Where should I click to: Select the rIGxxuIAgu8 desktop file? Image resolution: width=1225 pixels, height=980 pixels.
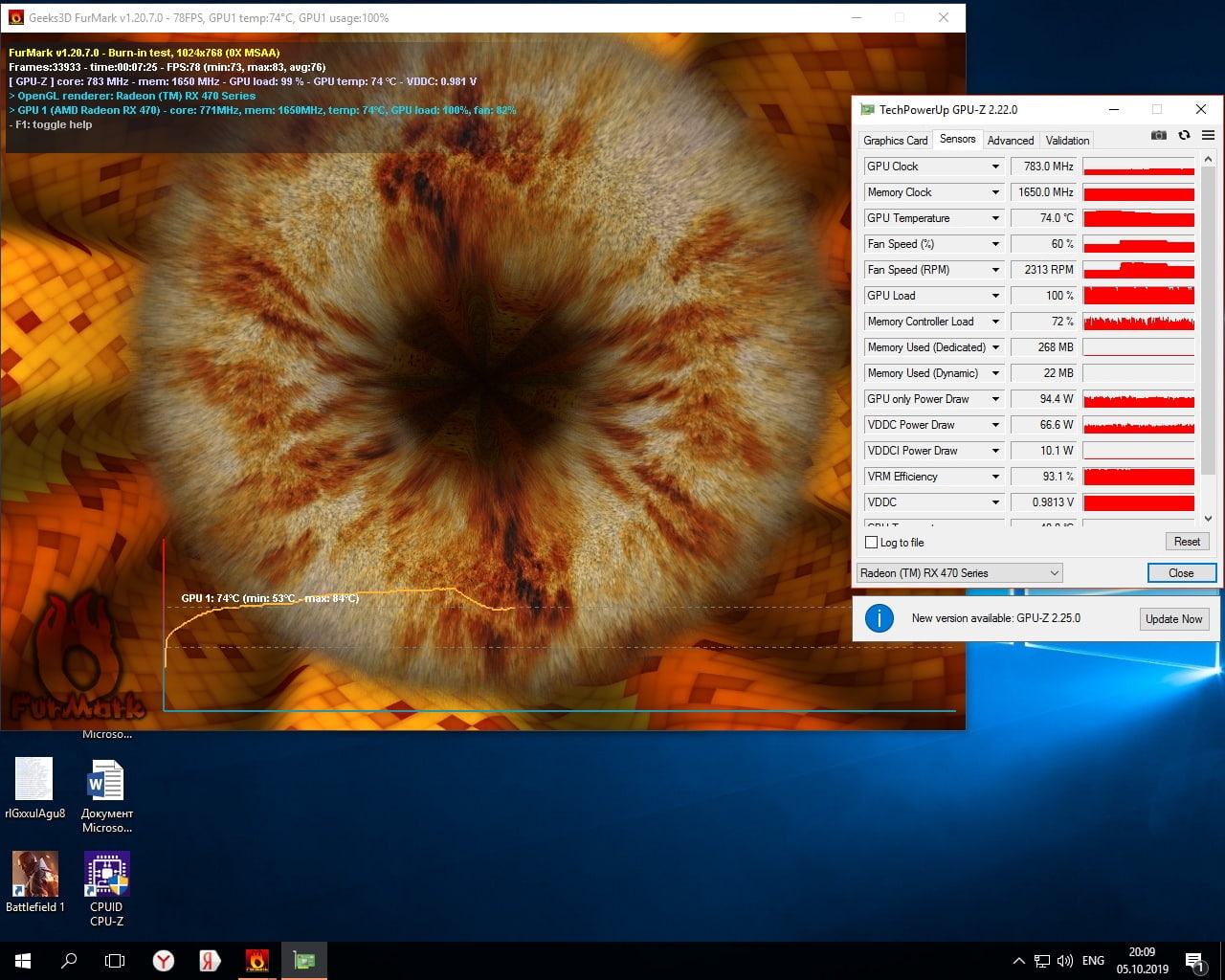coord(34,788)
